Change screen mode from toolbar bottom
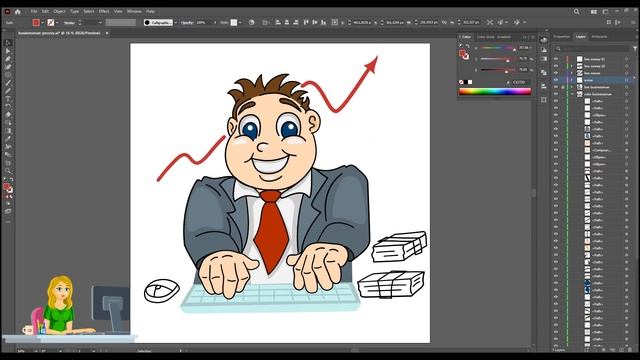Image resolution: width=640 pixels, height=360 pixels. pos(8,211)
